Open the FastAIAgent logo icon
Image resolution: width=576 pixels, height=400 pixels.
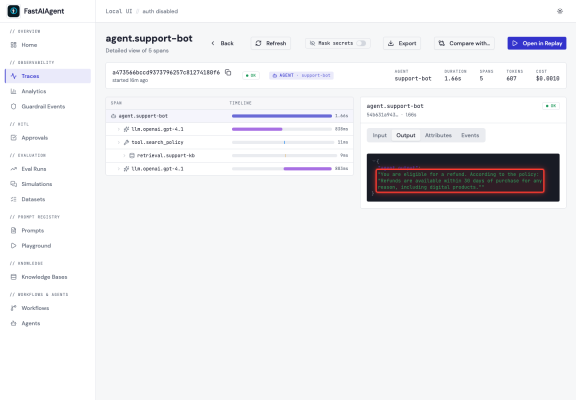tap(14, 11)
